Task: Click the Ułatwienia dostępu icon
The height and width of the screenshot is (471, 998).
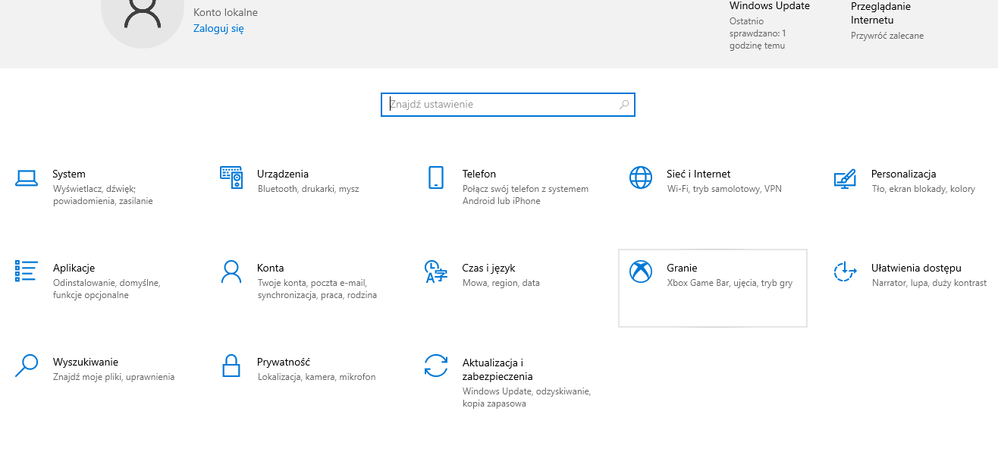Action: point(845,271)
